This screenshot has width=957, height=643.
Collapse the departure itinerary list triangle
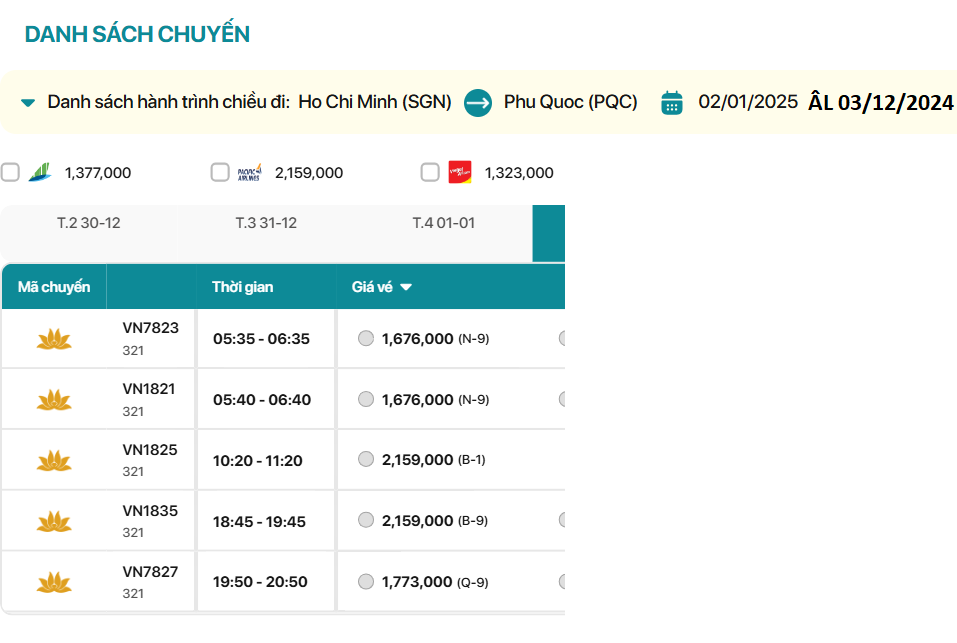click(x=28, y=102)
